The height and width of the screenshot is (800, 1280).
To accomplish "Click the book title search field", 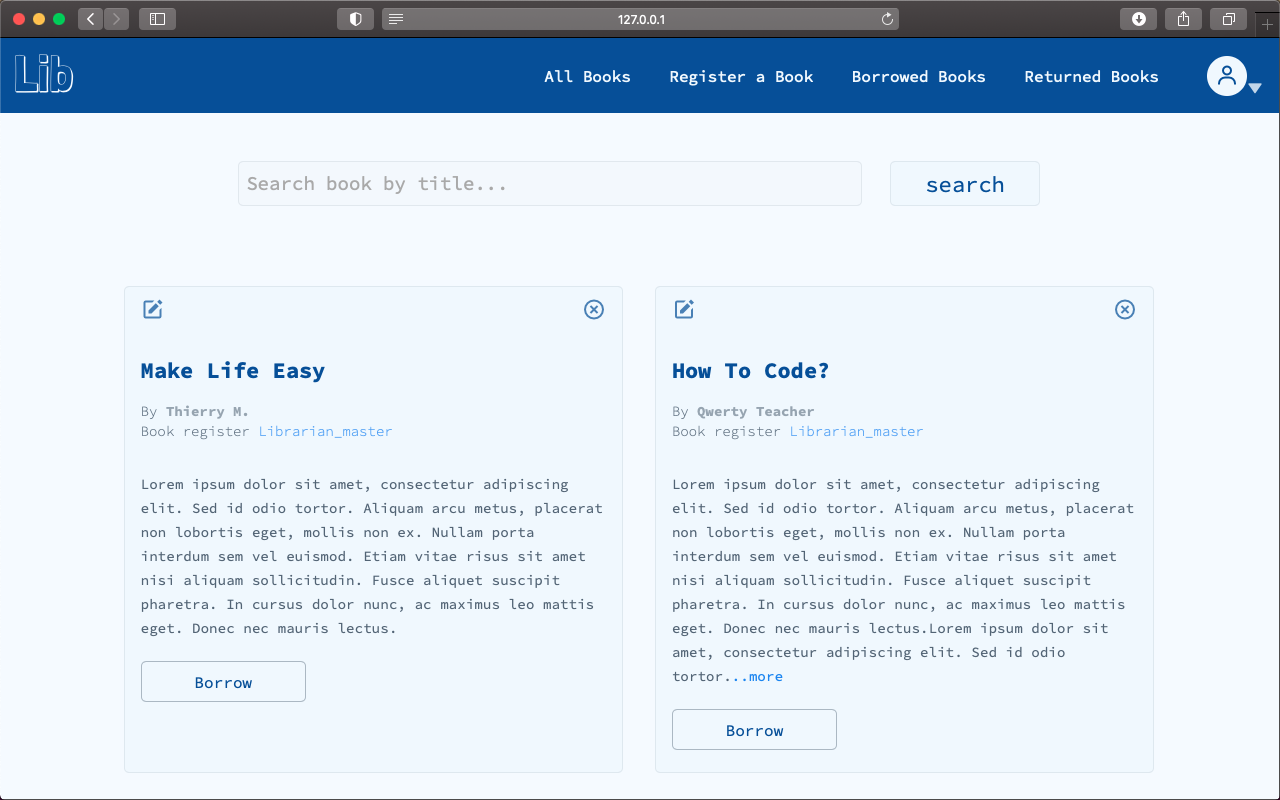I will (x=549, y=183).
